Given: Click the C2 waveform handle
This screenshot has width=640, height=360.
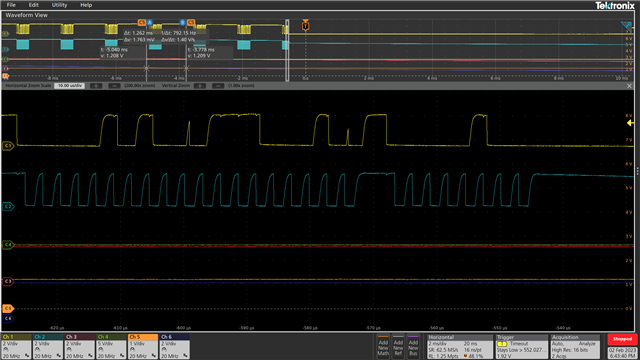Looking at the screenshot, I should (7, 207).
